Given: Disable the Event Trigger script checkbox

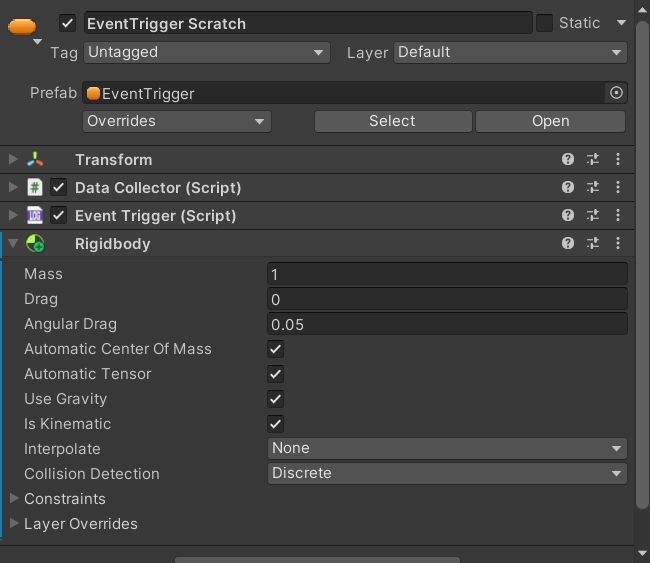Looking at the screenshot, I should coord(58,216).
